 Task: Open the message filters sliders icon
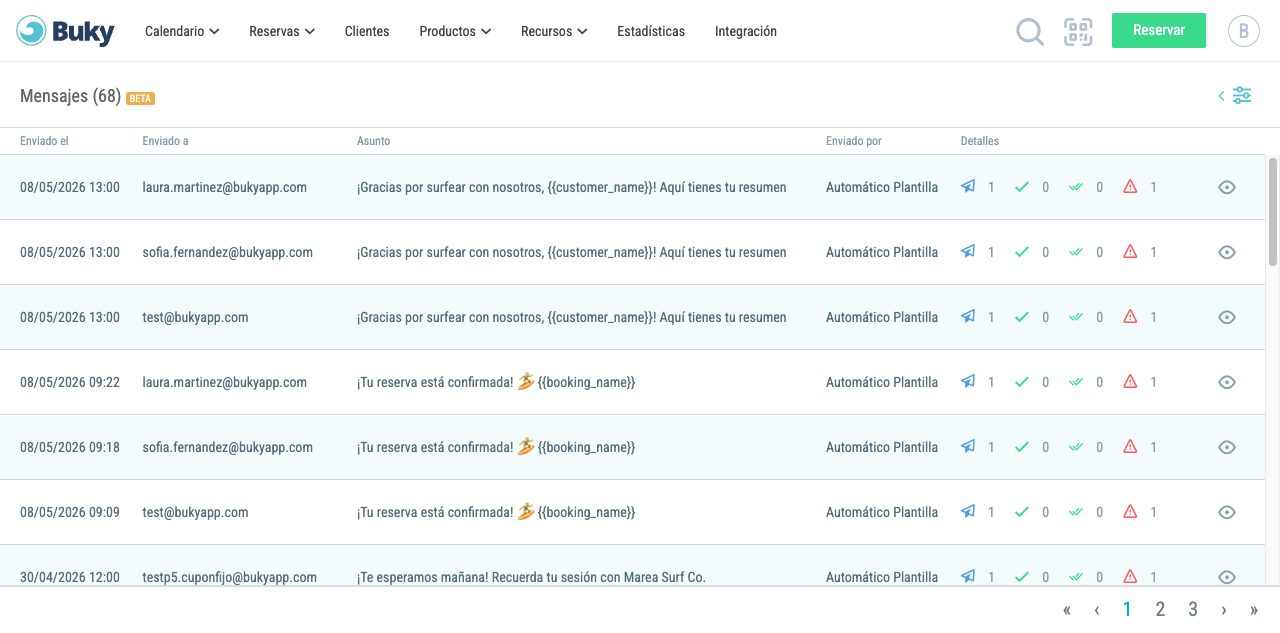pyautogui.click(x=1242, y=96)
